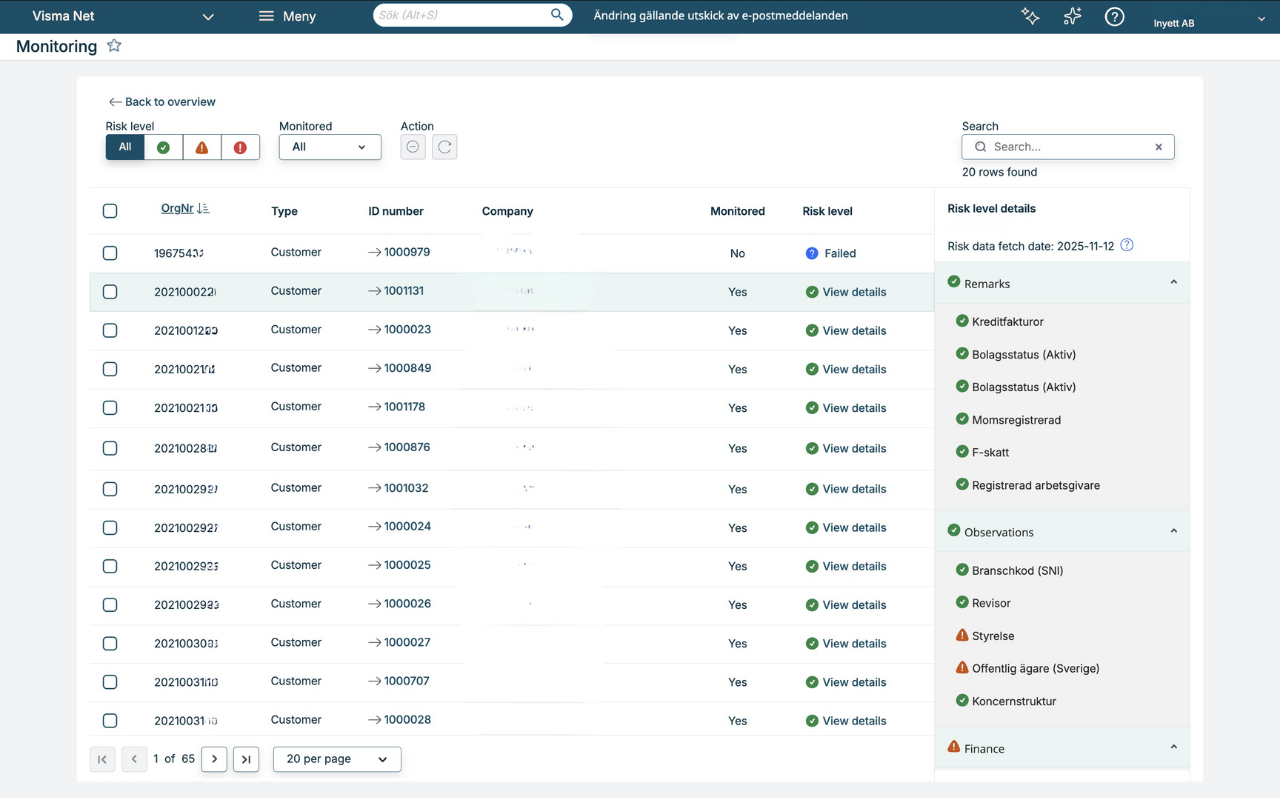Collapse the Remarks section
This screenshot has height=800, width=1280.
pyautogui.click(x=1173, y=283)
